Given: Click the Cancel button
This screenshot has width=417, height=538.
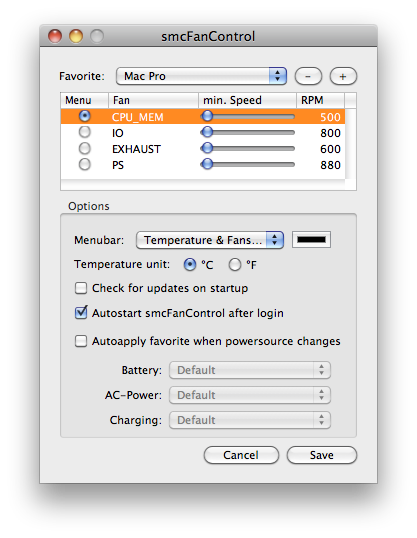Looking at the screenshot, I should pyautogui.click(x=241, y=455).
